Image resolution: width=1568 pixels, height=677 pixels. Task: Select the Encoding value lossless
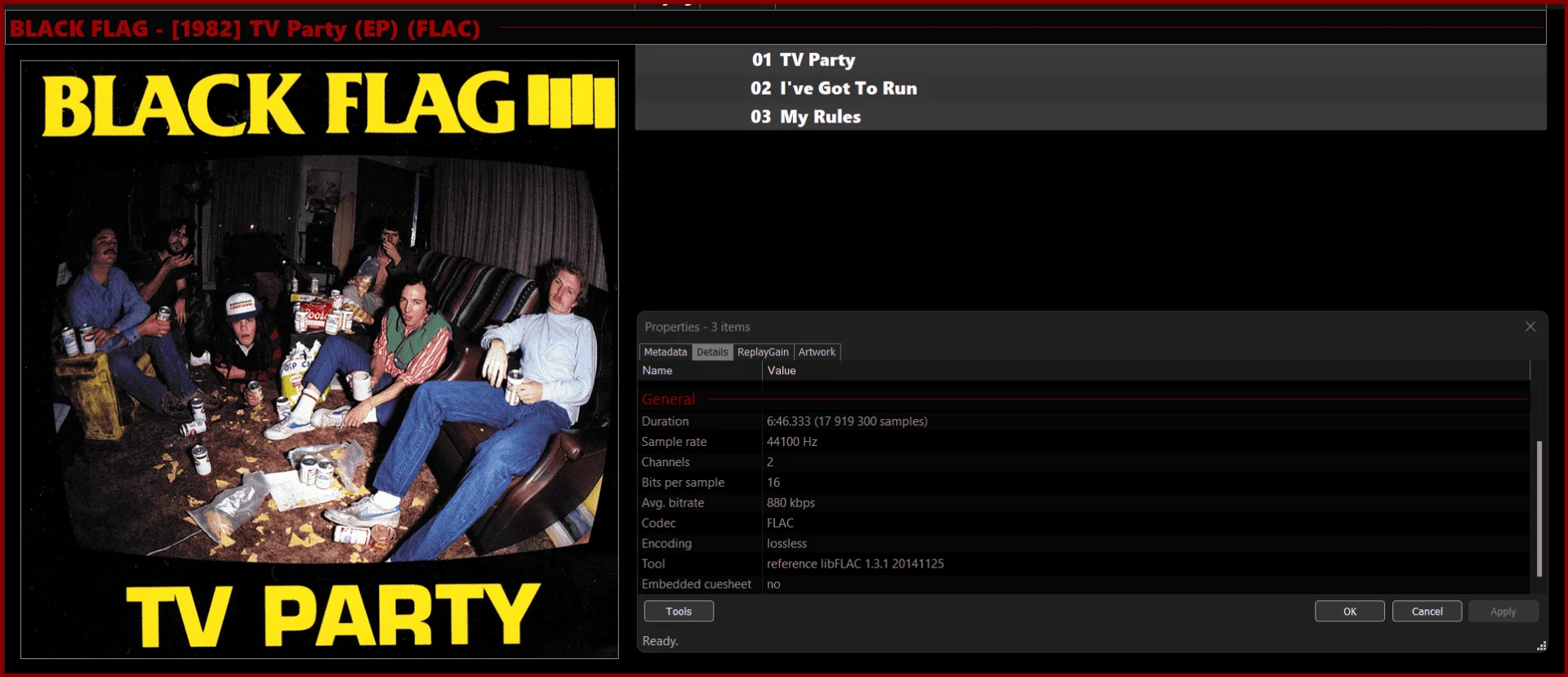pos(786,544)
